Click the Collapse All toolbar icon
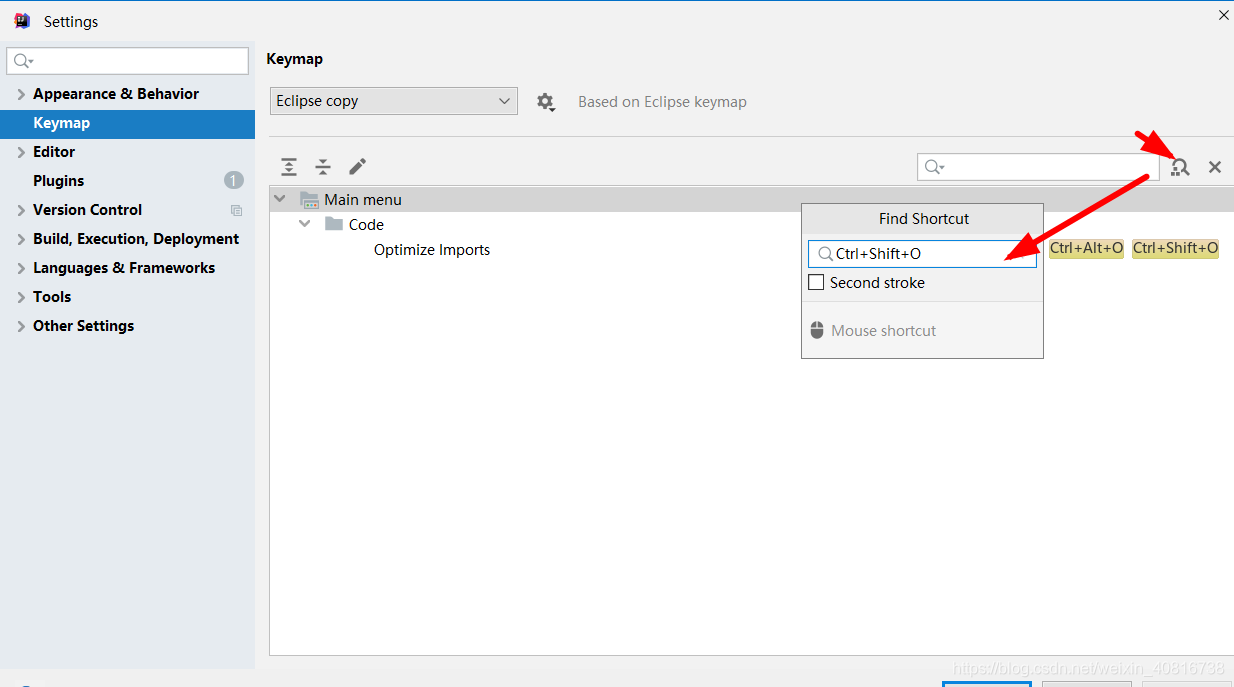 [323, 167]
